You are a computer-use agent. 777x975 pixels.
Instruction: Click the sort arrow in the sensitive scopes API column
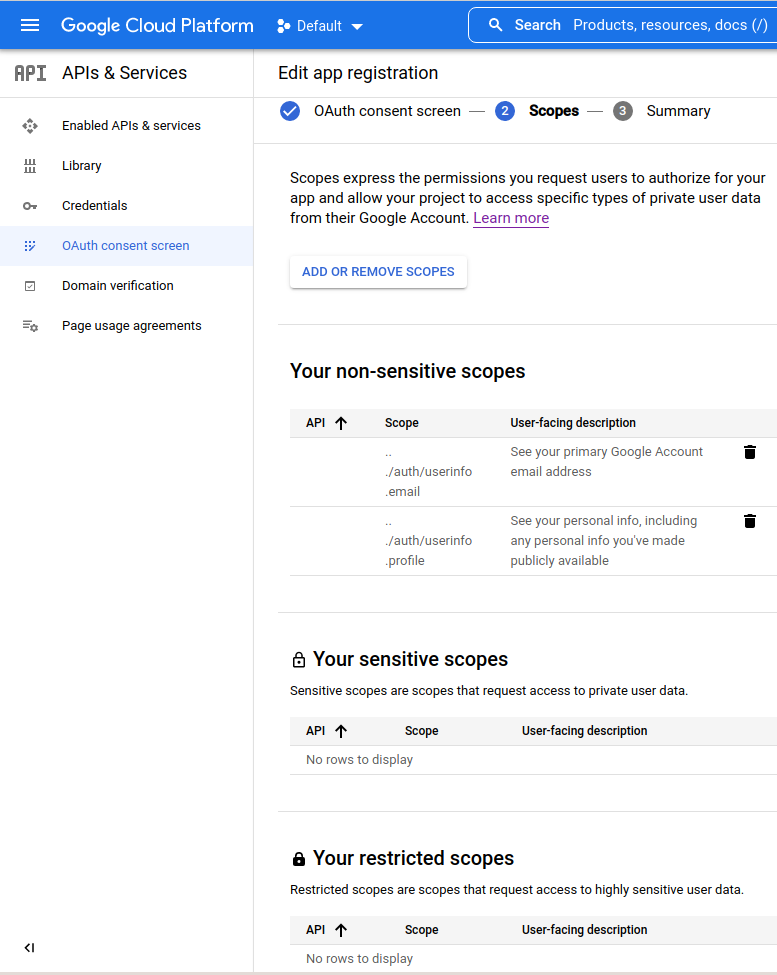coord(341,731)
